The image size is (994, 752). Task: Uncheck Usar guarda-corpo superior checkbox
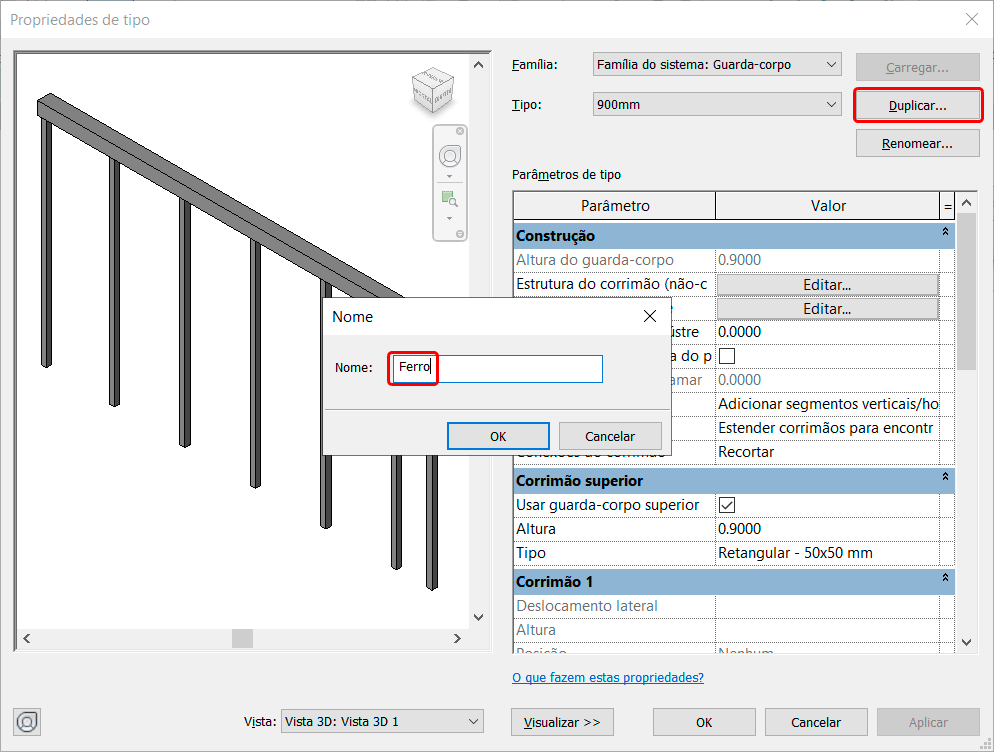click(727, 505)
